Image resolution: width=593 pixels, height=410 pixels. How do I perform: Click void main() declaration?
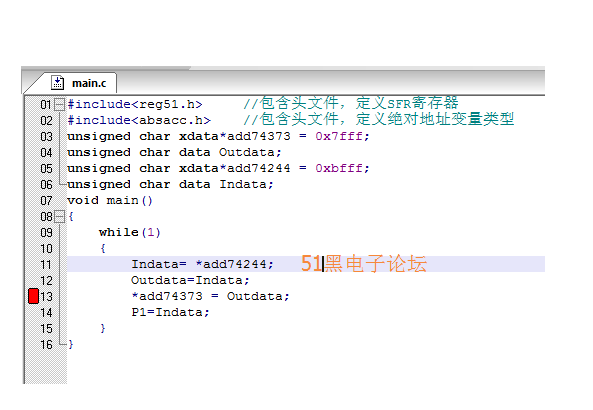(110, 200)
